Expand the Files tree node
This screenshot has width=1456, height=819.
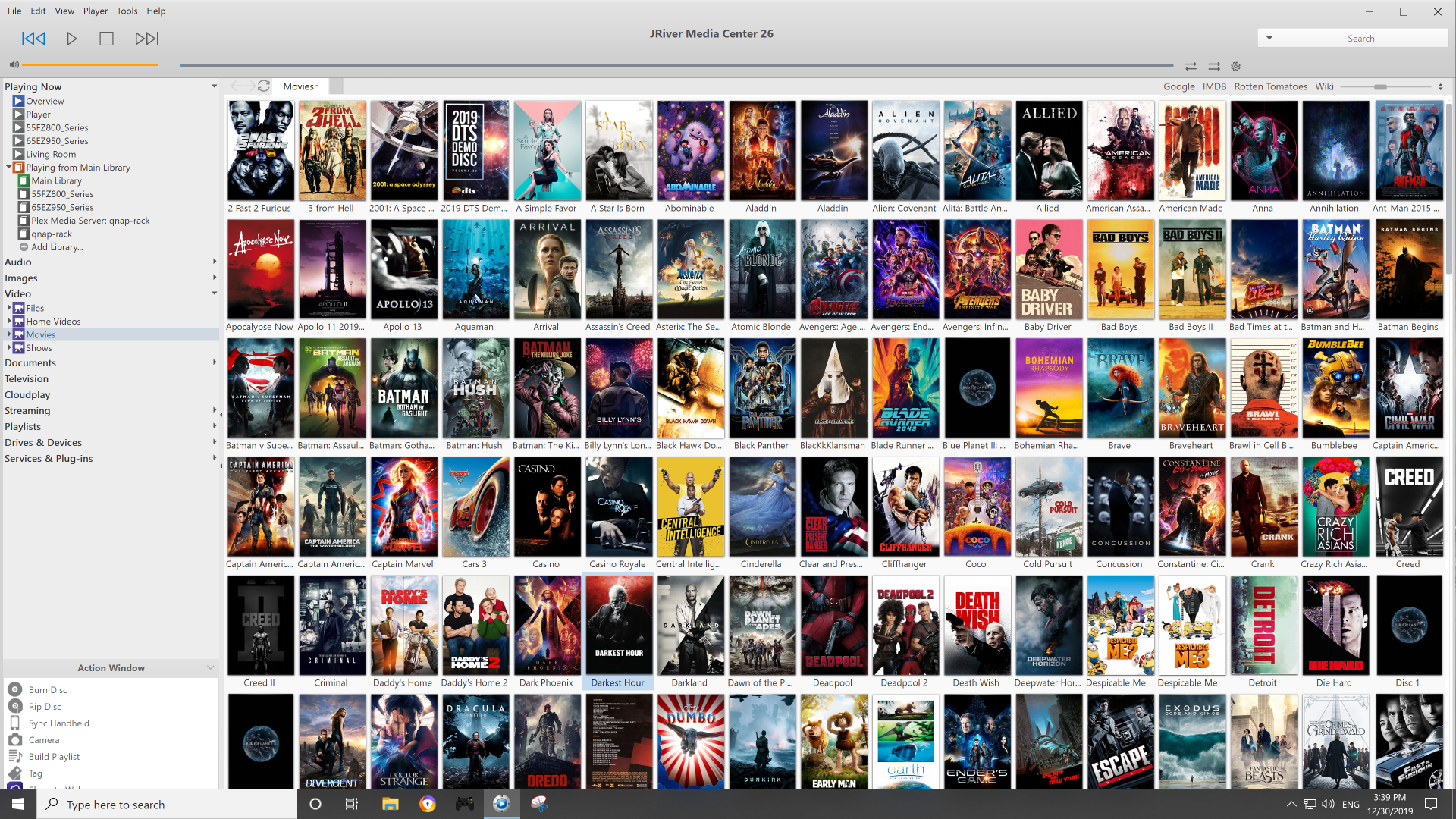tap(9, 308)
